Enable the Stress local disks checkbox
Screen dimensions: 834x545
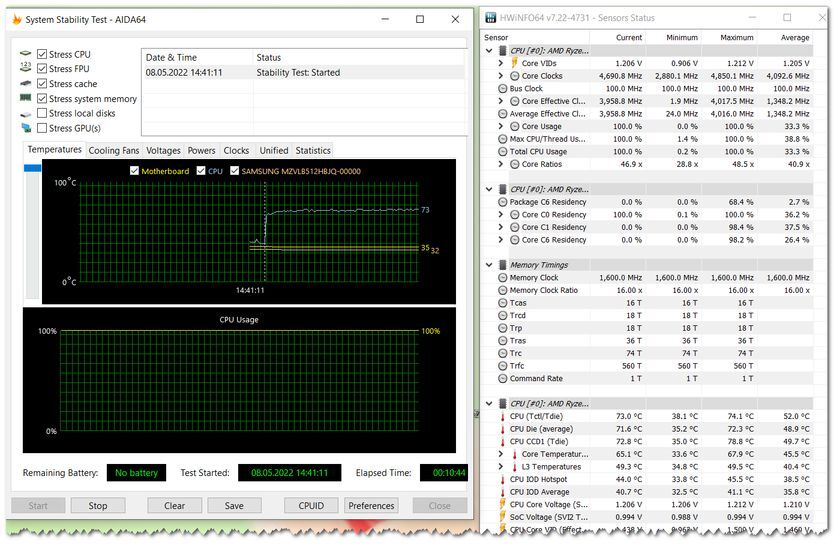coord(42,114)
